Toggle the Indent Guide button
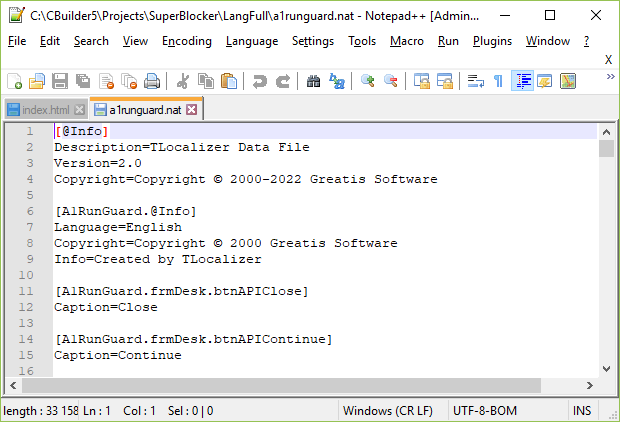Screen dimensions: 620x422 (x=522, y=81)
